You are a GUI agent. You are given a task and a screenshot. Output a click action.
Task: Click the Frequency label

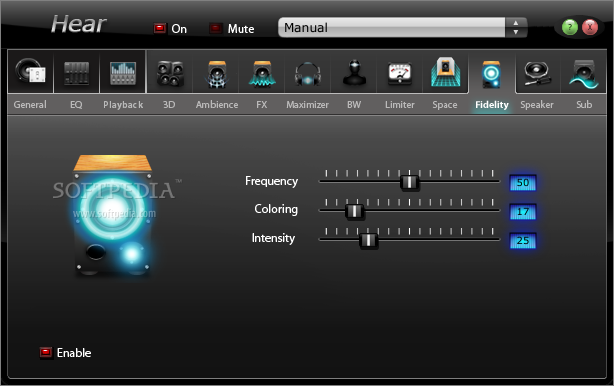click(271, 181)
